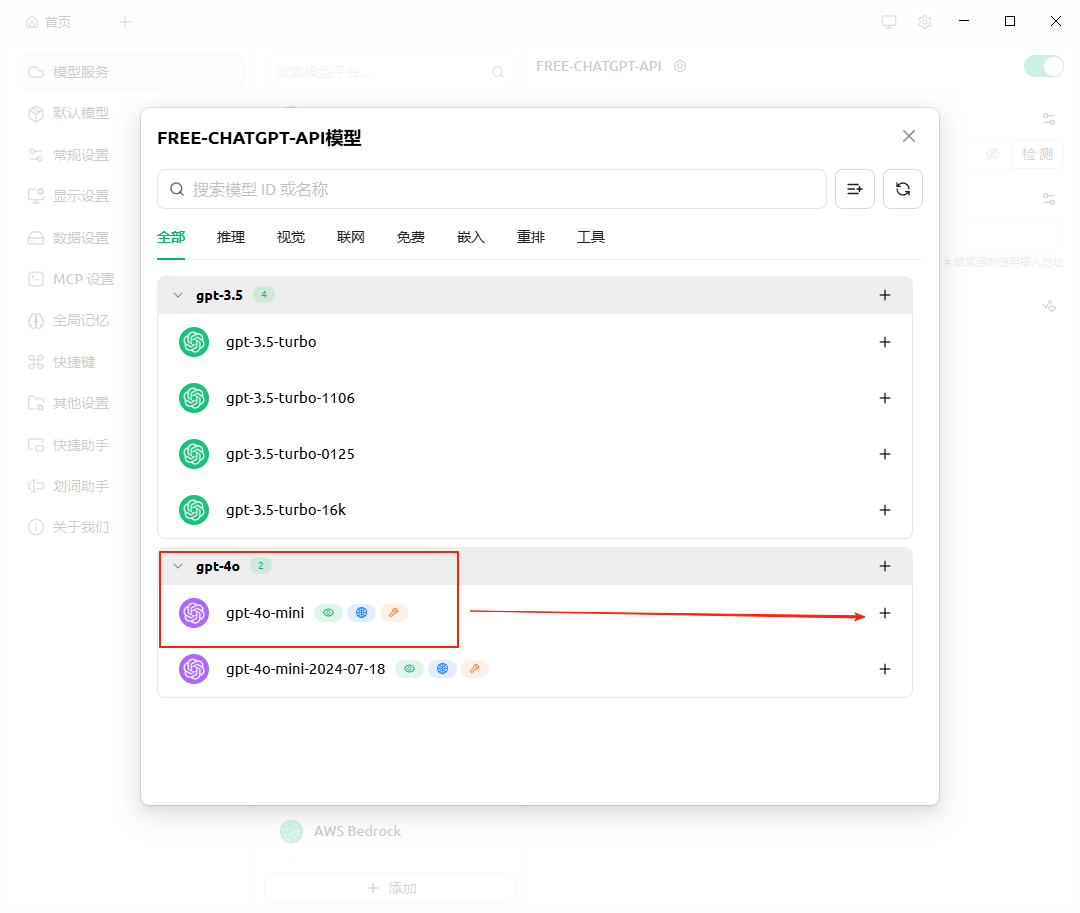Add the gpt-3.5-turbo model
The height and width of the screenshot is (913, 1080).
coord(885,342)
